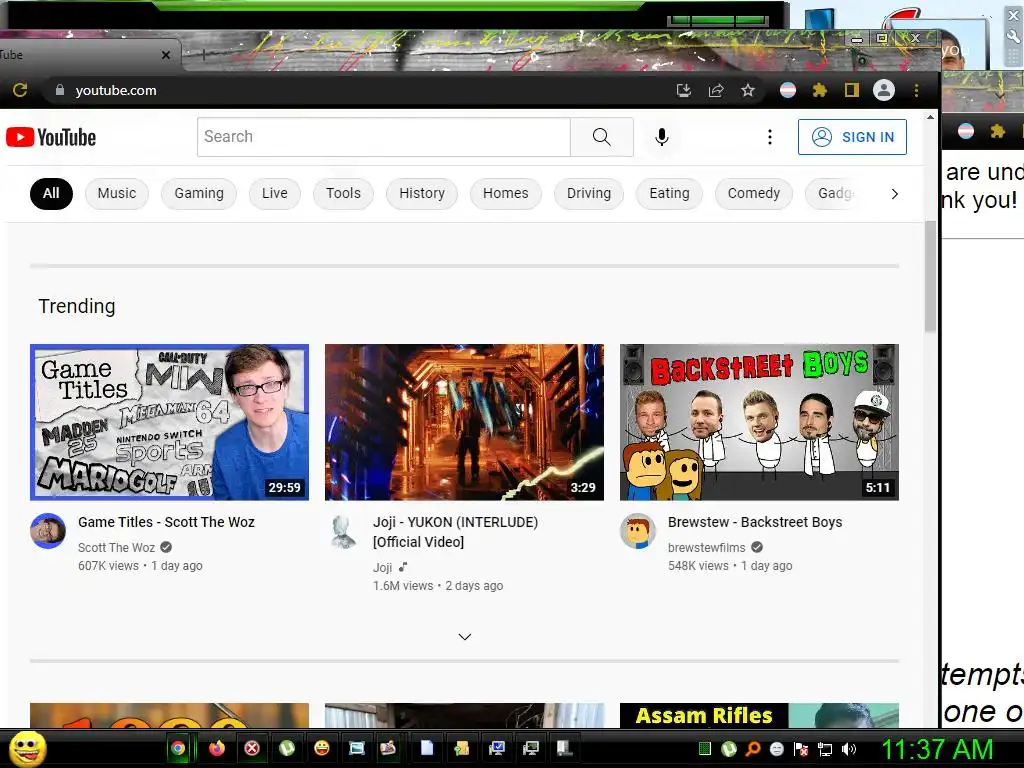Select the Tools category chip
The image size is (1024, 768).
tap(344, 193)
